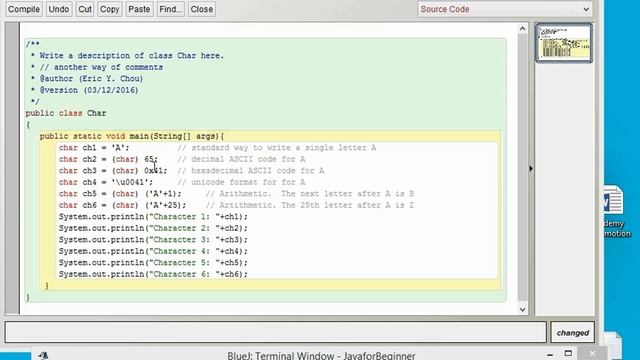The height and width of the screenshot is (360, 640).
Task: Minimize the BlueJ Terminal Window
Action: [550, 355]
